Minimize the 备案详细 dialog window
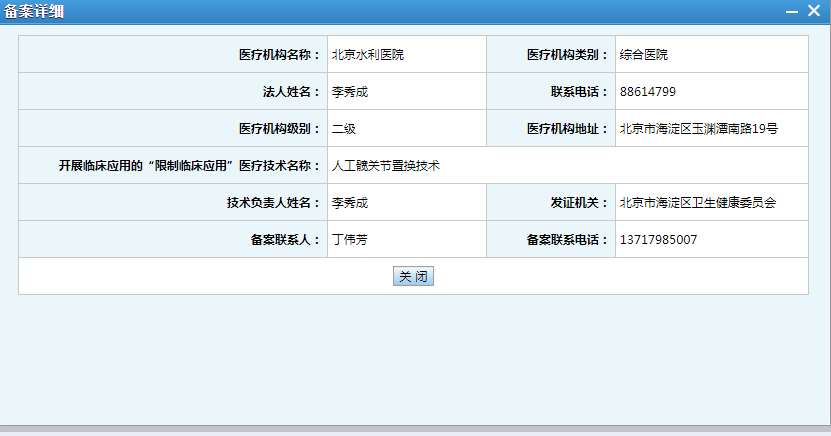Image resolution: width=831 pixels, height=436 pixels. [791, 11]
